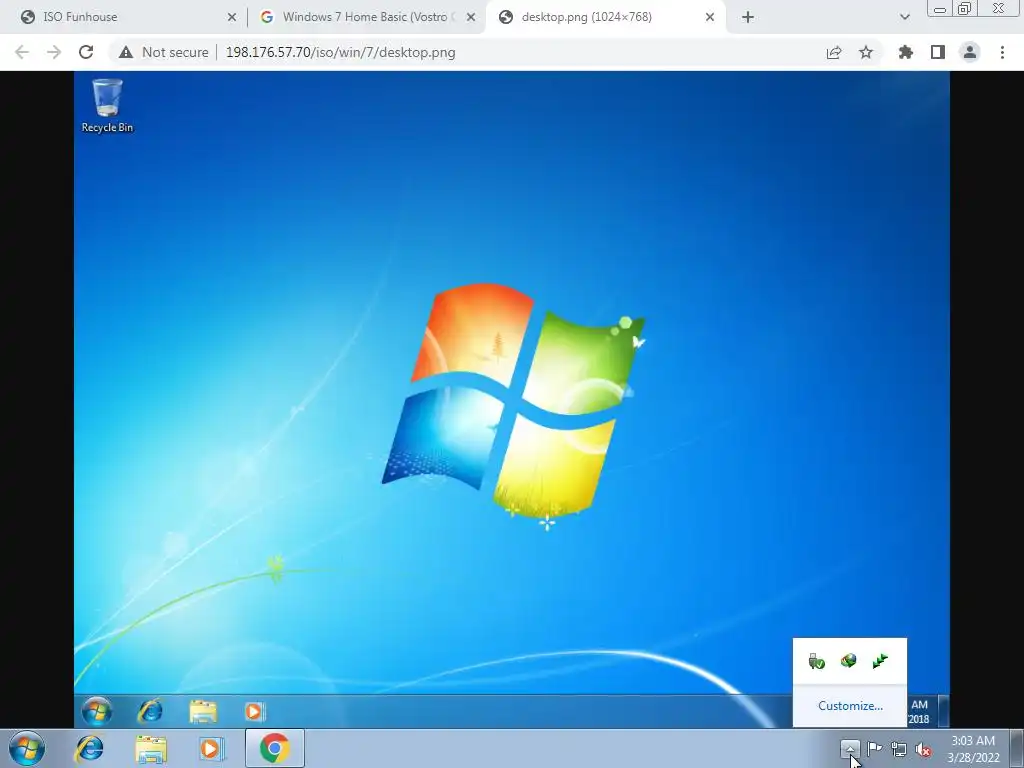The width and height of the screenshot is (1024, 768).
Task: Launch Windows Media Player from taskbar
Action: pos(212,748)
